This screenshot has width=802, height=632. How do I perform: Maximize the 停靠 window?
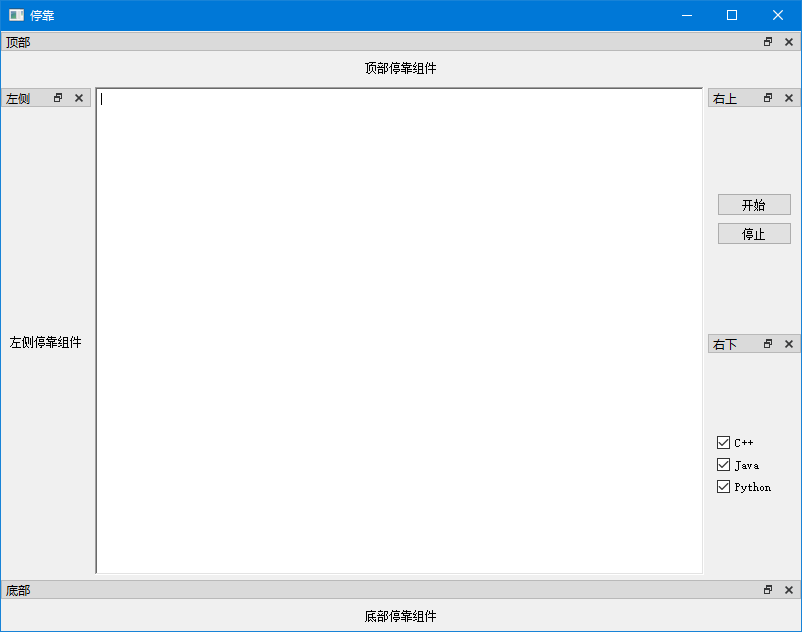(732, 15)
